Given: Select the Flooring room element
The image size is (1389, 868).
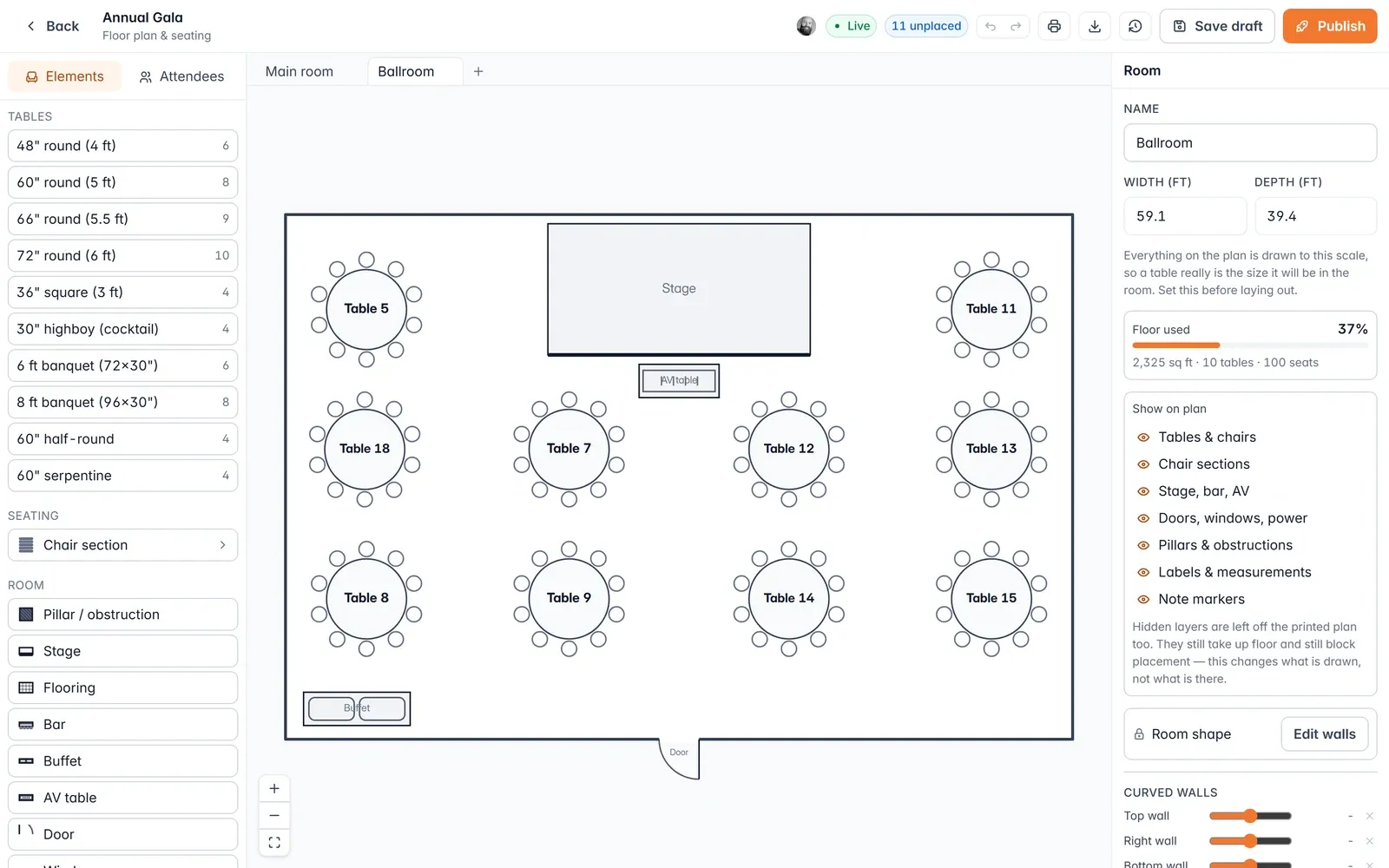Looking at the screenshot, I should click(x=122, y=687).
